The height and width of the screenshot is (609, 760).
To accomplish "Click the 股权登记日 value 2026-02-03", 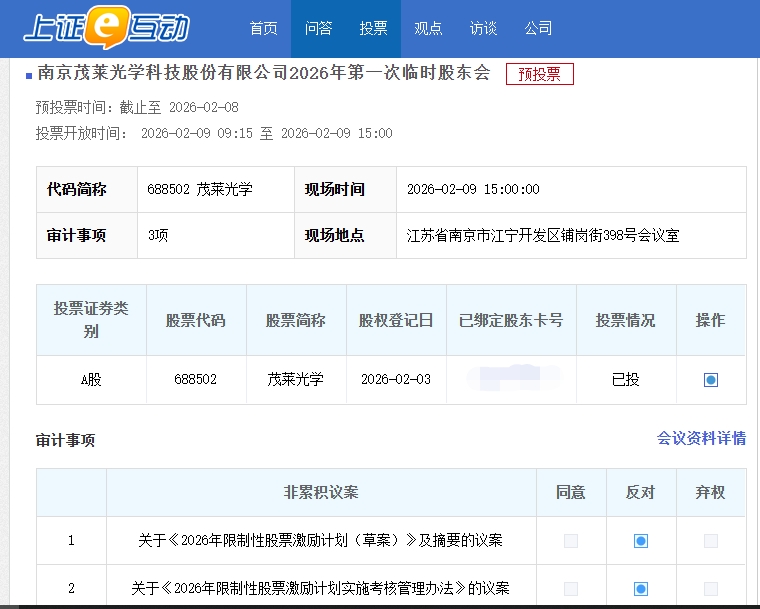I will (x=396, y=379).
